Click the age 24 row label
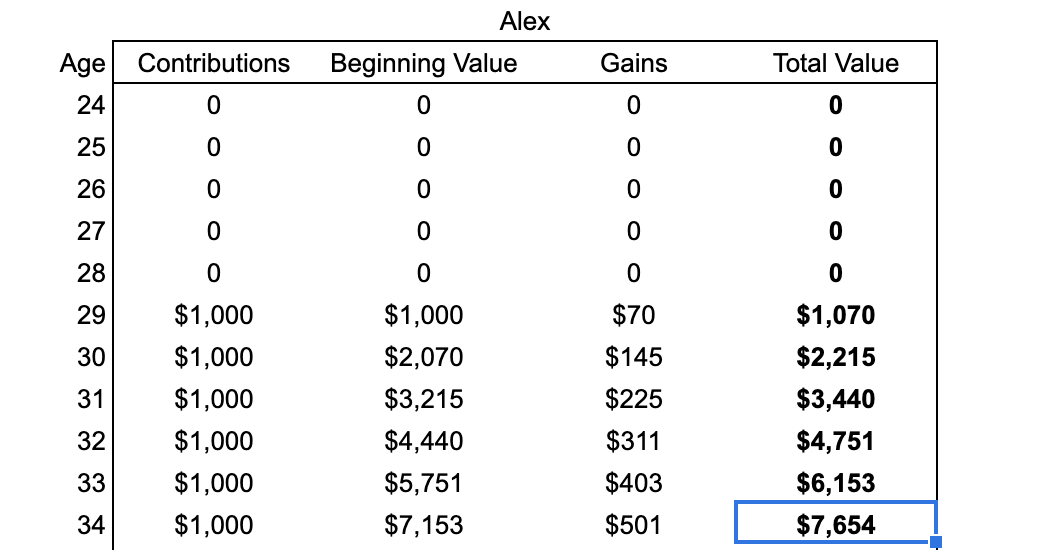This screenshot has height=550, width=1052. (x=91, y=105)
